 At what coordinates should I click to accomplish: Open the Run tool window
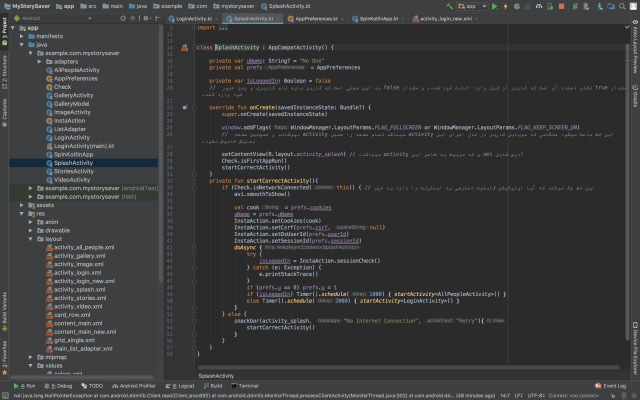click(x=24, y=386)
